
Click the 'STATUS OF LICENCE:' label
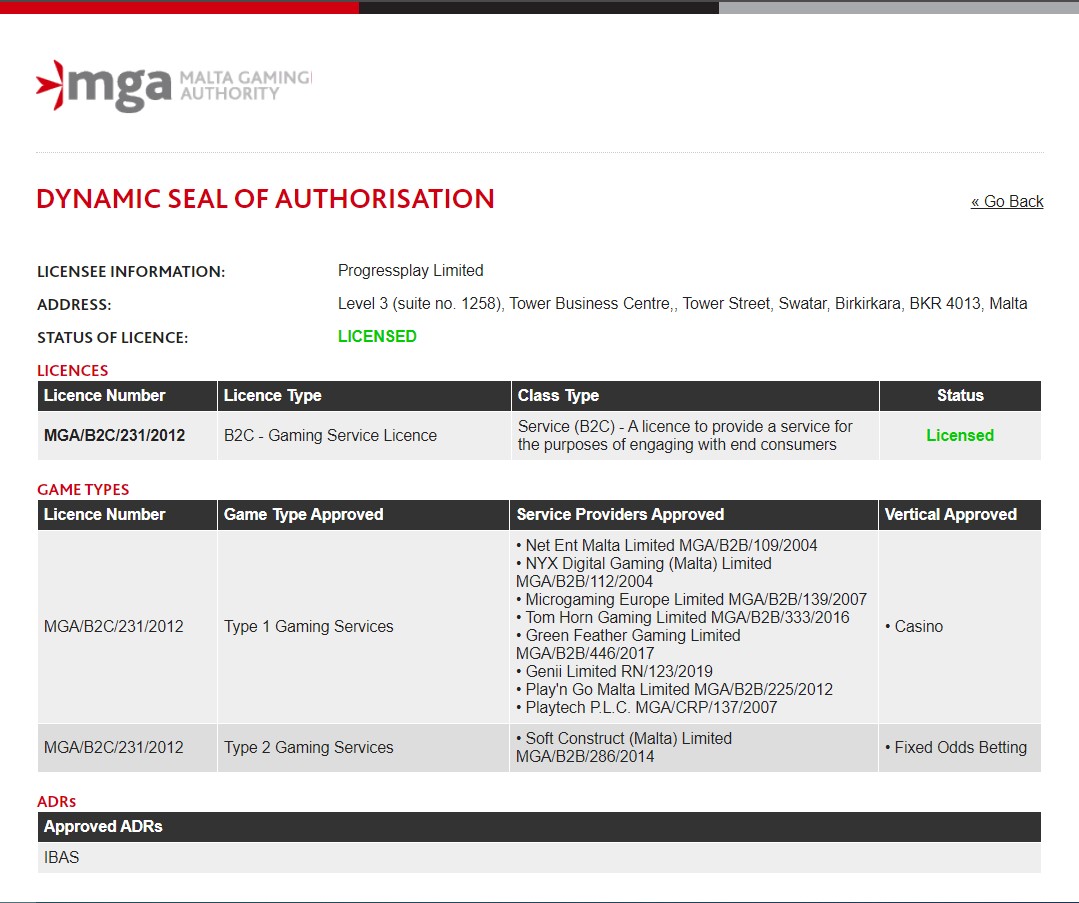(113, 338)
